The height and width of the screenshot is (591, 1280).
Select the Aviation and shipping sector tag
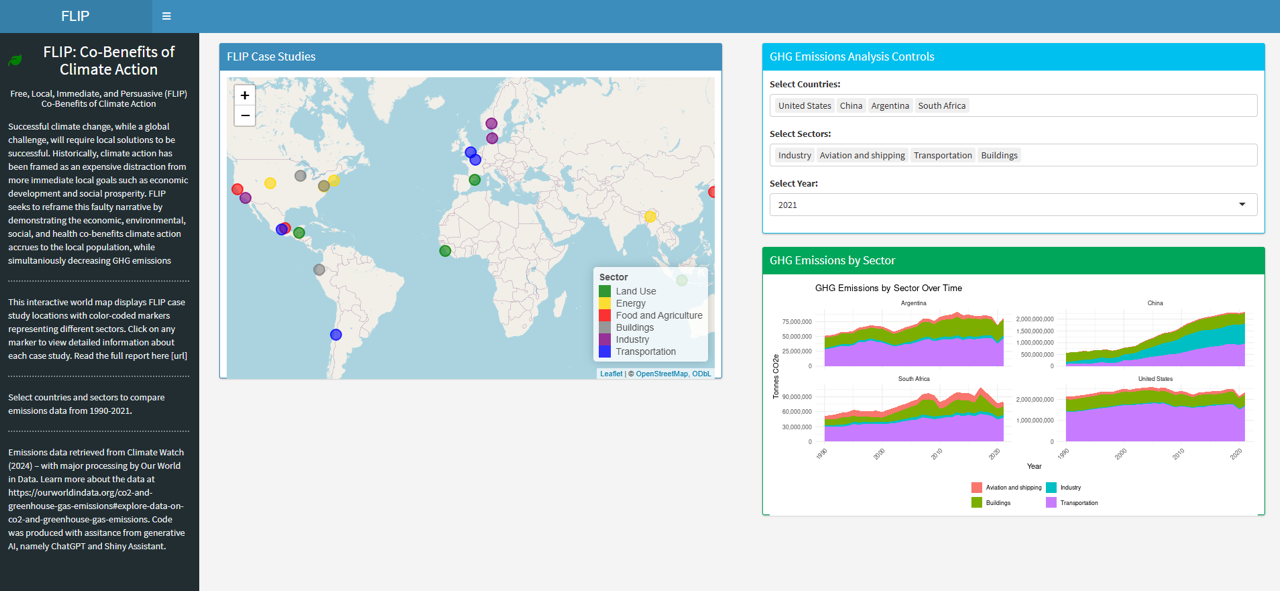[x=861, y=155]
